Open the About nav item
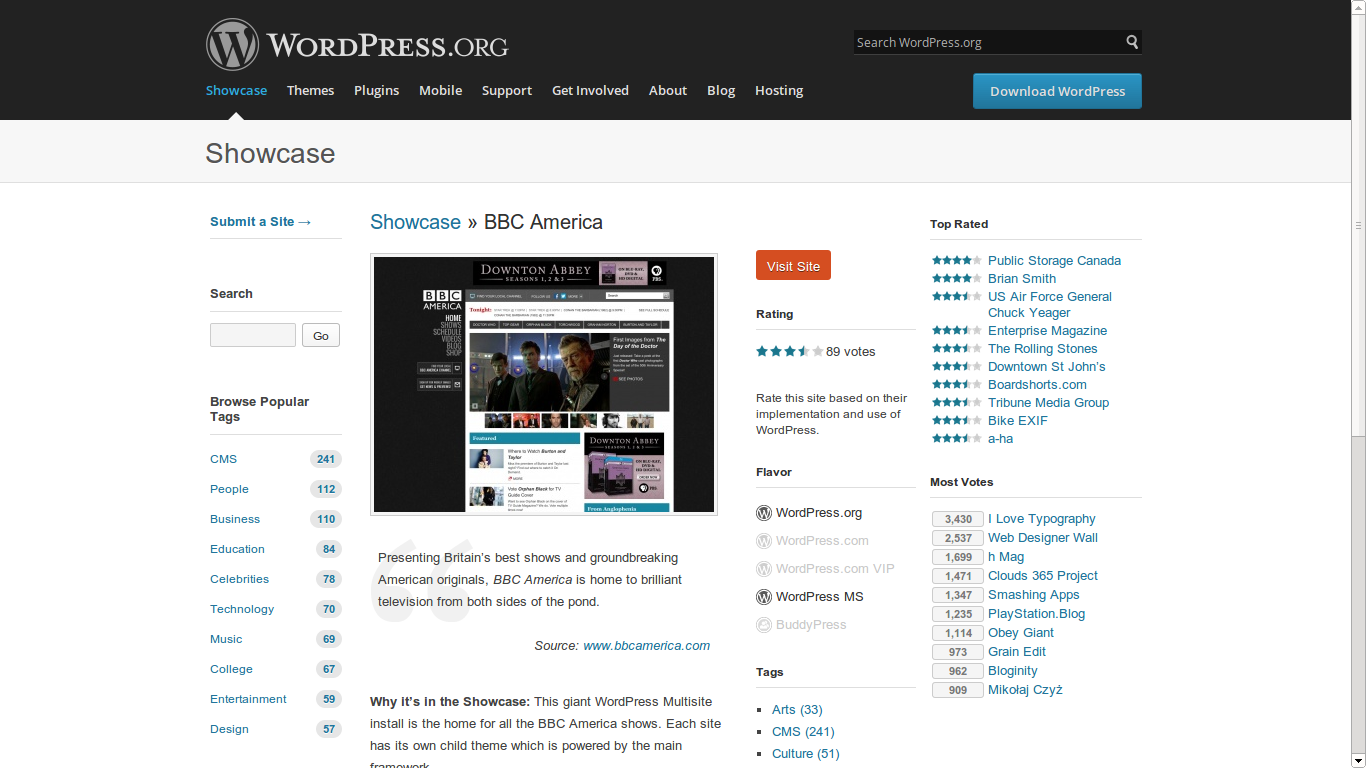This screenshot has height=768, width=1366. (x=668, y=90)
